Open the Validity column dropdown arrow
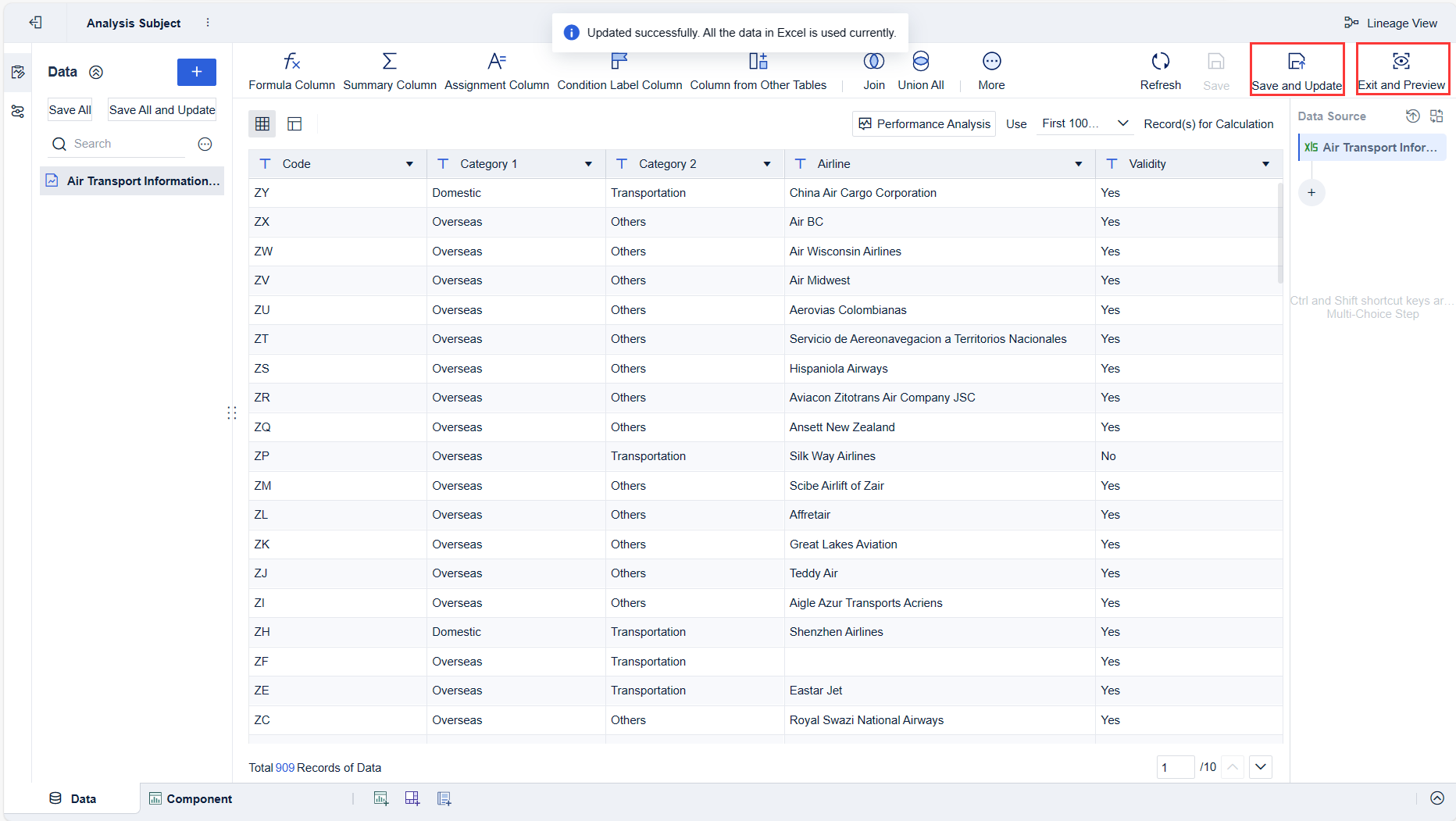1456x821 pixels. click(1265, 164)
